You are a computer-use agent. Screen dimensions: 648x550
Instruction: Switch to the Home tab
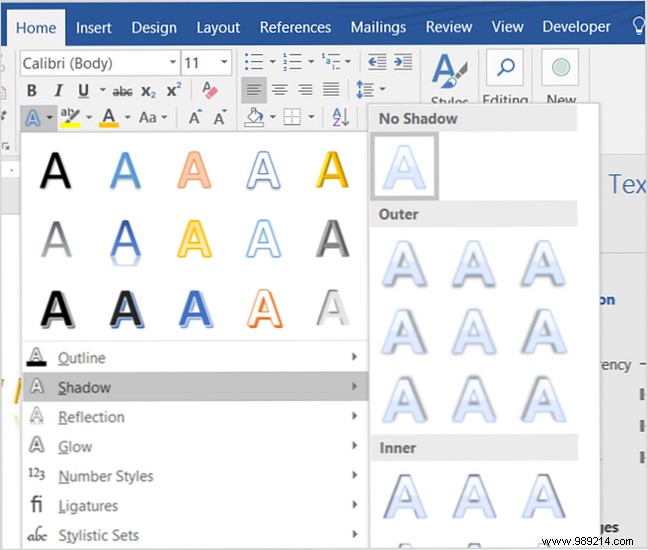pos(36,28)
